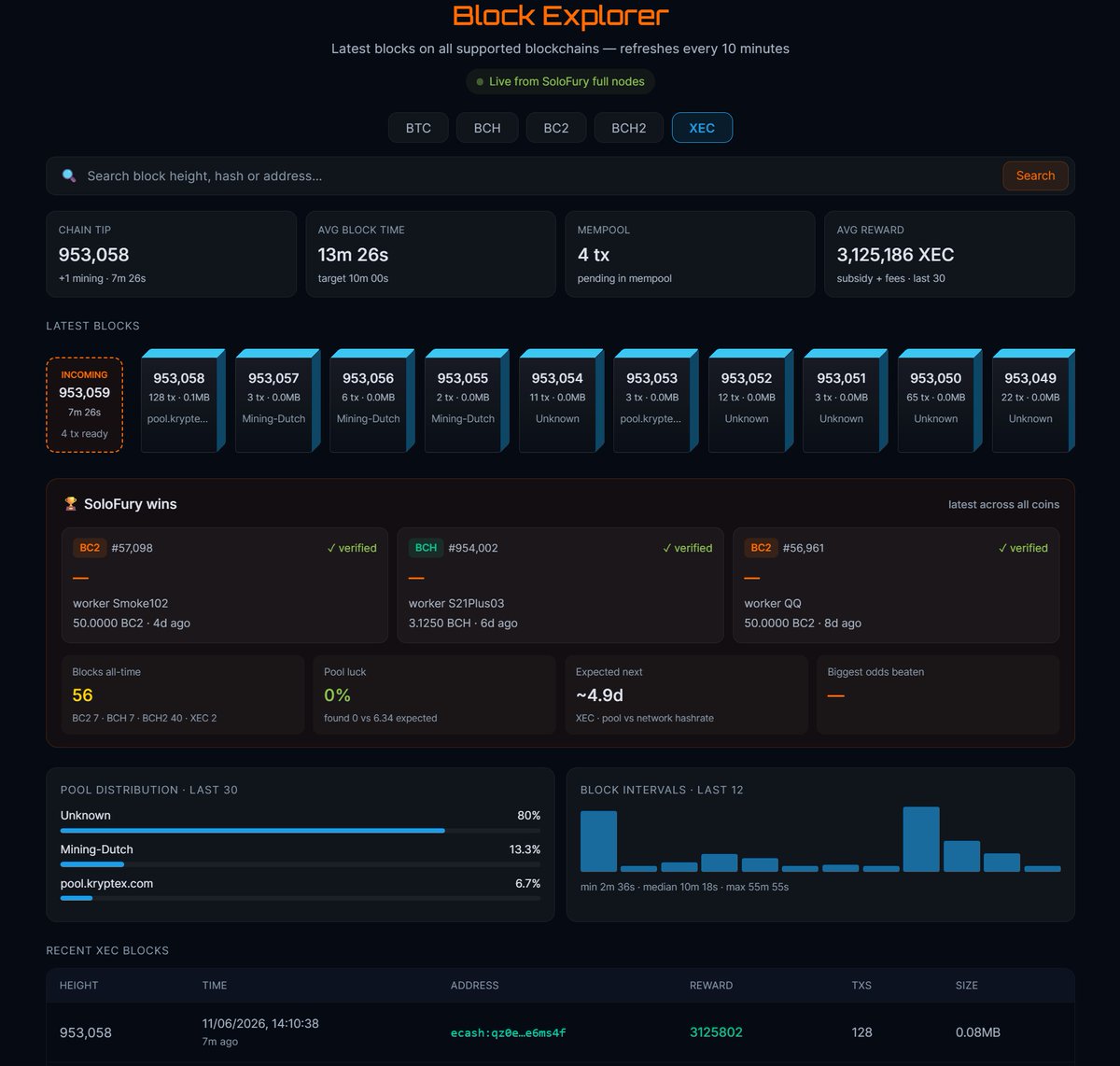Screen dimensions: 1120x1066
Task: Click the SIZE column header
Action: coord(967,986)
